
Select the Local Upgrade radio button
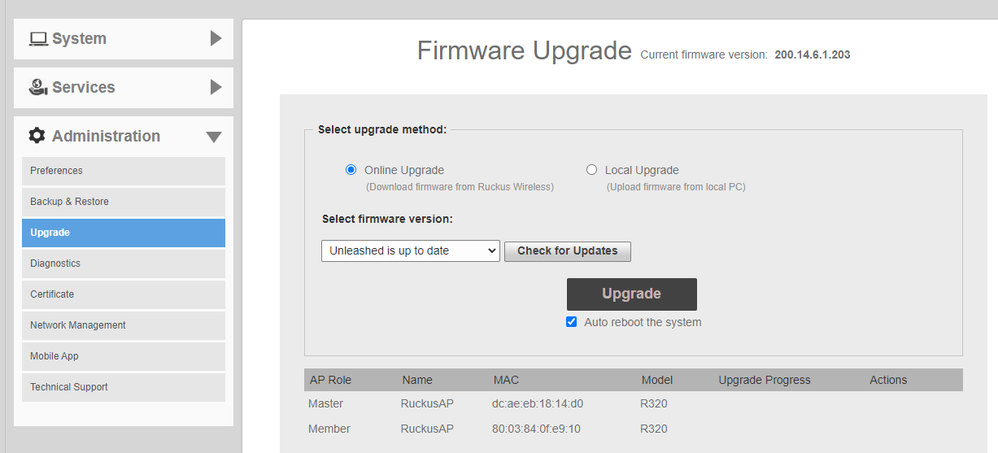coord(591,170)
